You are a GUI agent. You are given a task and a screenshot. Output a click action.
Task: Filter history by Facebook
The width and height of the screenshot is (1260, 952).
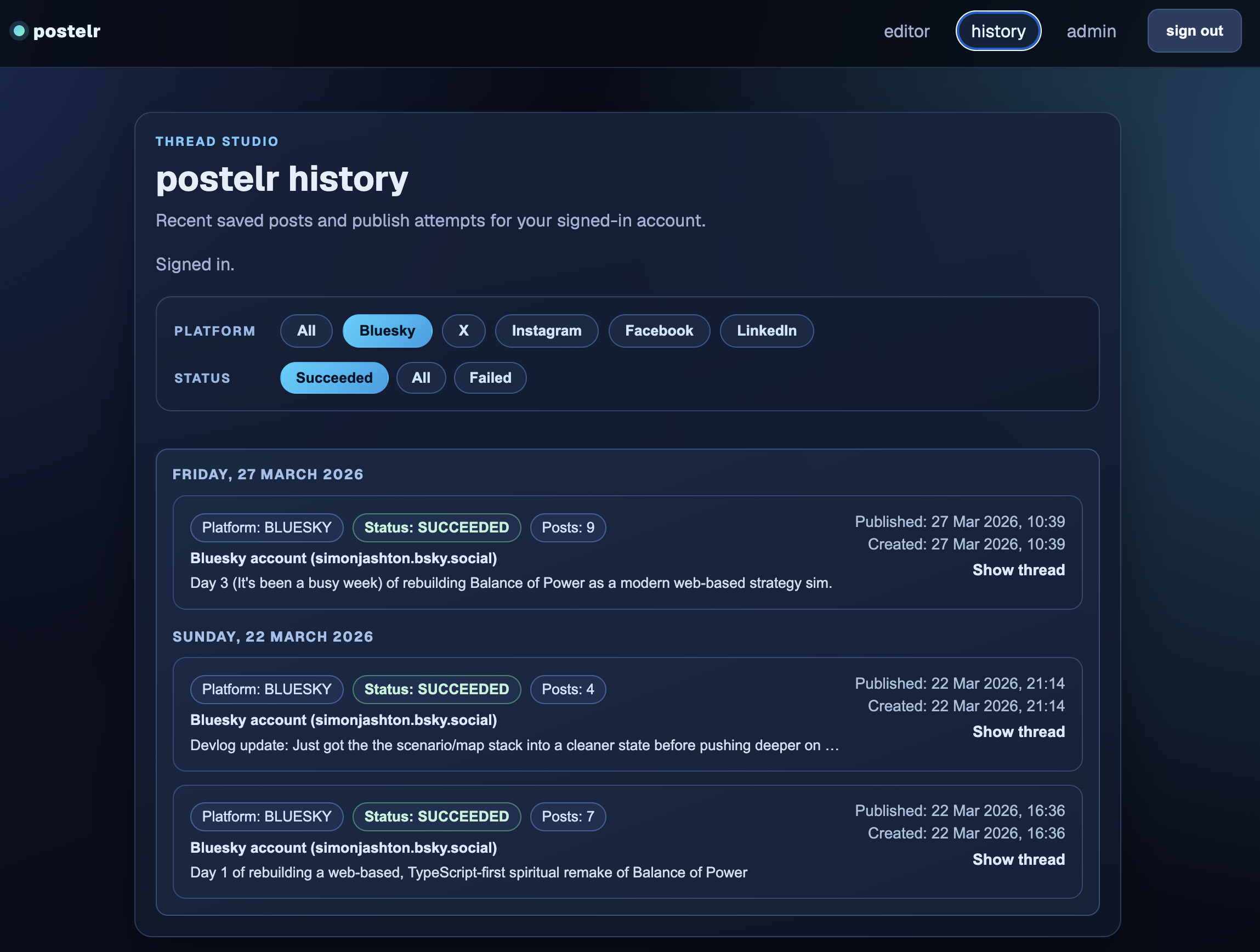point(659,331)
